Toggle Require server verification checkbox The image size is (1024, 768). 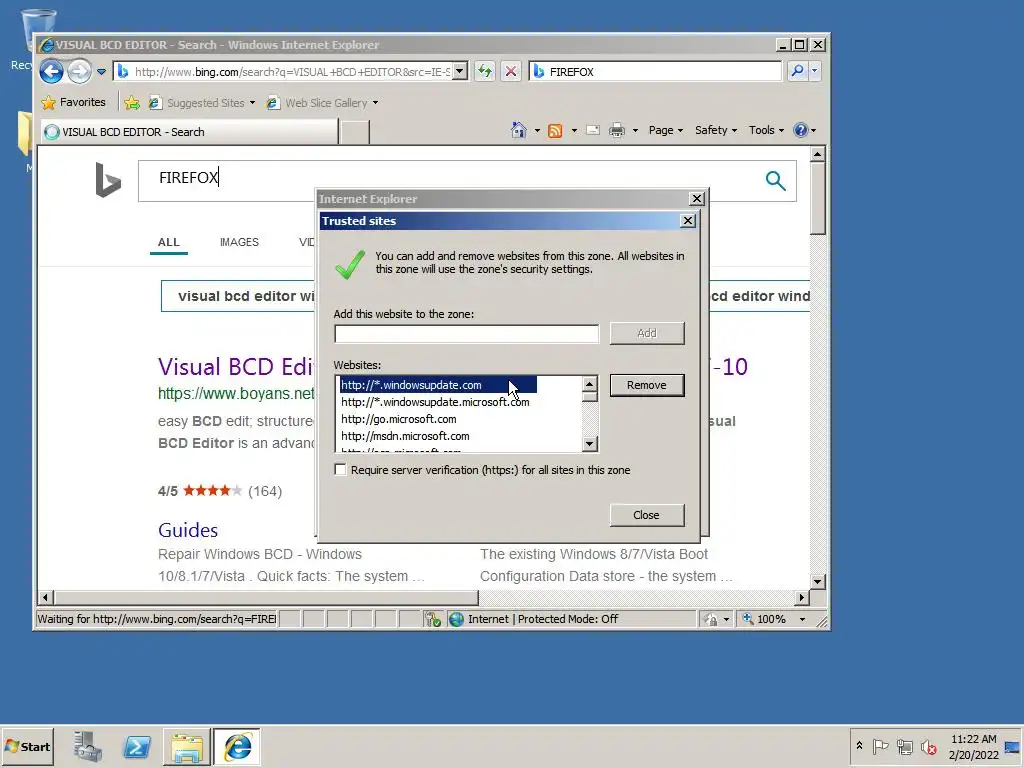tap(340, 470)
